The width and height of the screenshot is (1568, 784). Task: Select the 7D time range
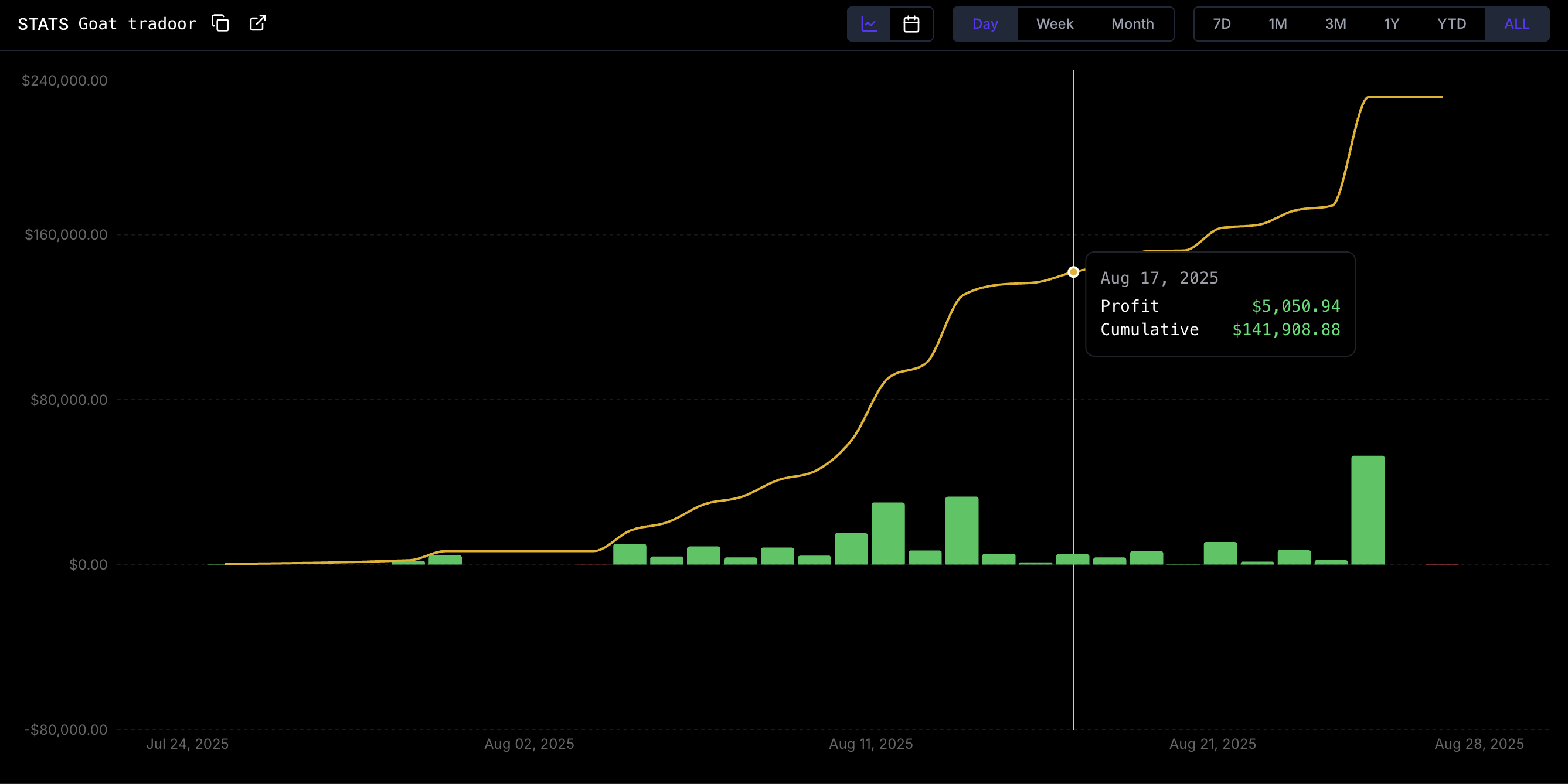[1221, 24]
